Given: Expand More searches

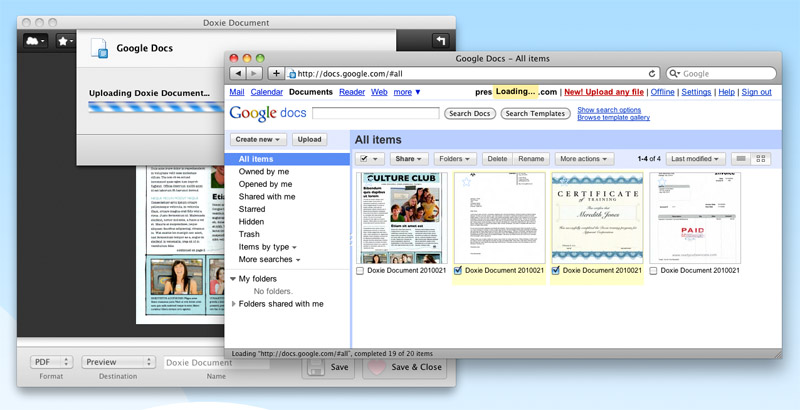Looking at the screenshot, I should tap(269, 259).
